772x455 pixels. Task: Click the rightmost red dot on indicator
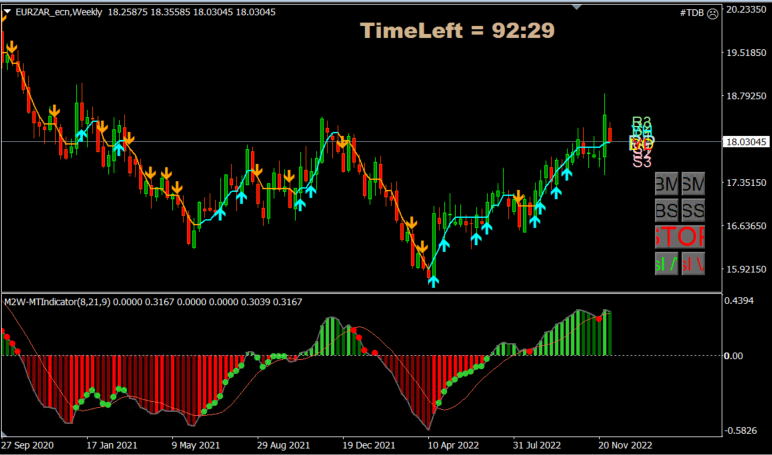pyautogui.click(x=599, y=317)
